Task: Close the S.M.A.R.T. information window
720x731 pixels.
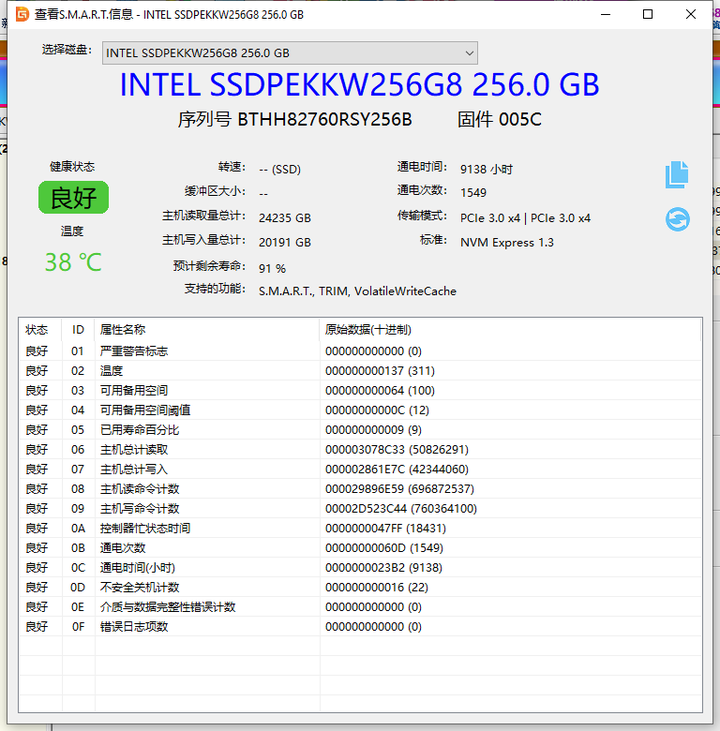Action: (x=691, y=14)
